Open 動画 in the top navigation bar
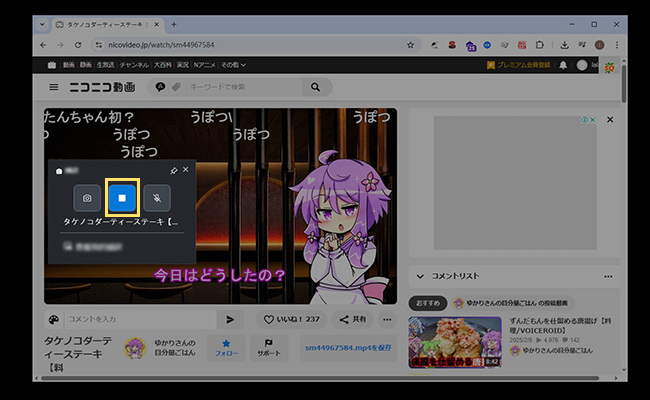The image size is (650, 400). (x=69, y=65)
